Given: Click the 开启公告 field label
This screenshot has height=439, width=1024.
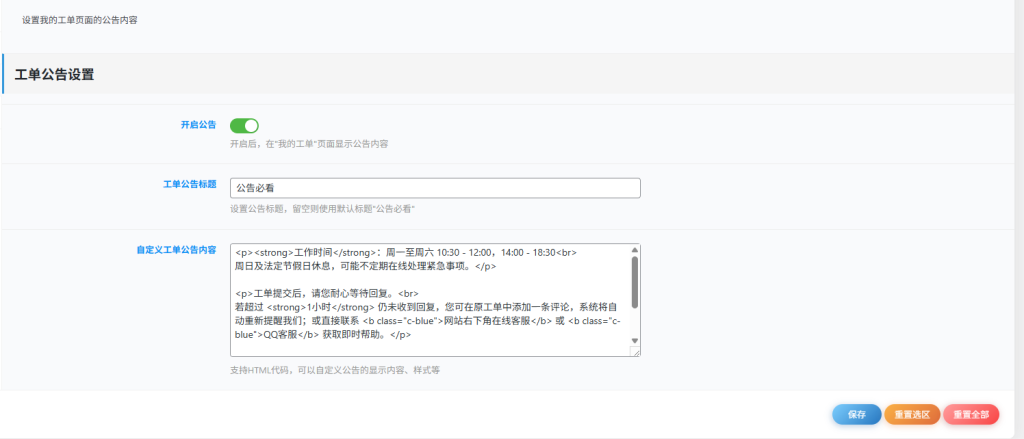Looking at the screenshot, I should 198,125.
